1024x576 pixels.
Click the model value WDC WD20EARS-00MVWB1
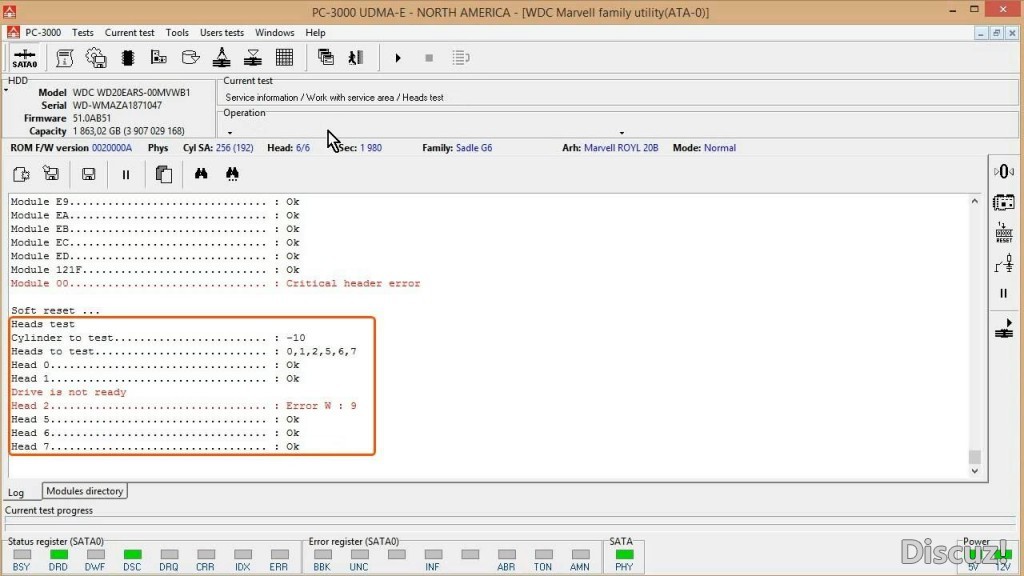pyautogui.click(x=131, y=92)
